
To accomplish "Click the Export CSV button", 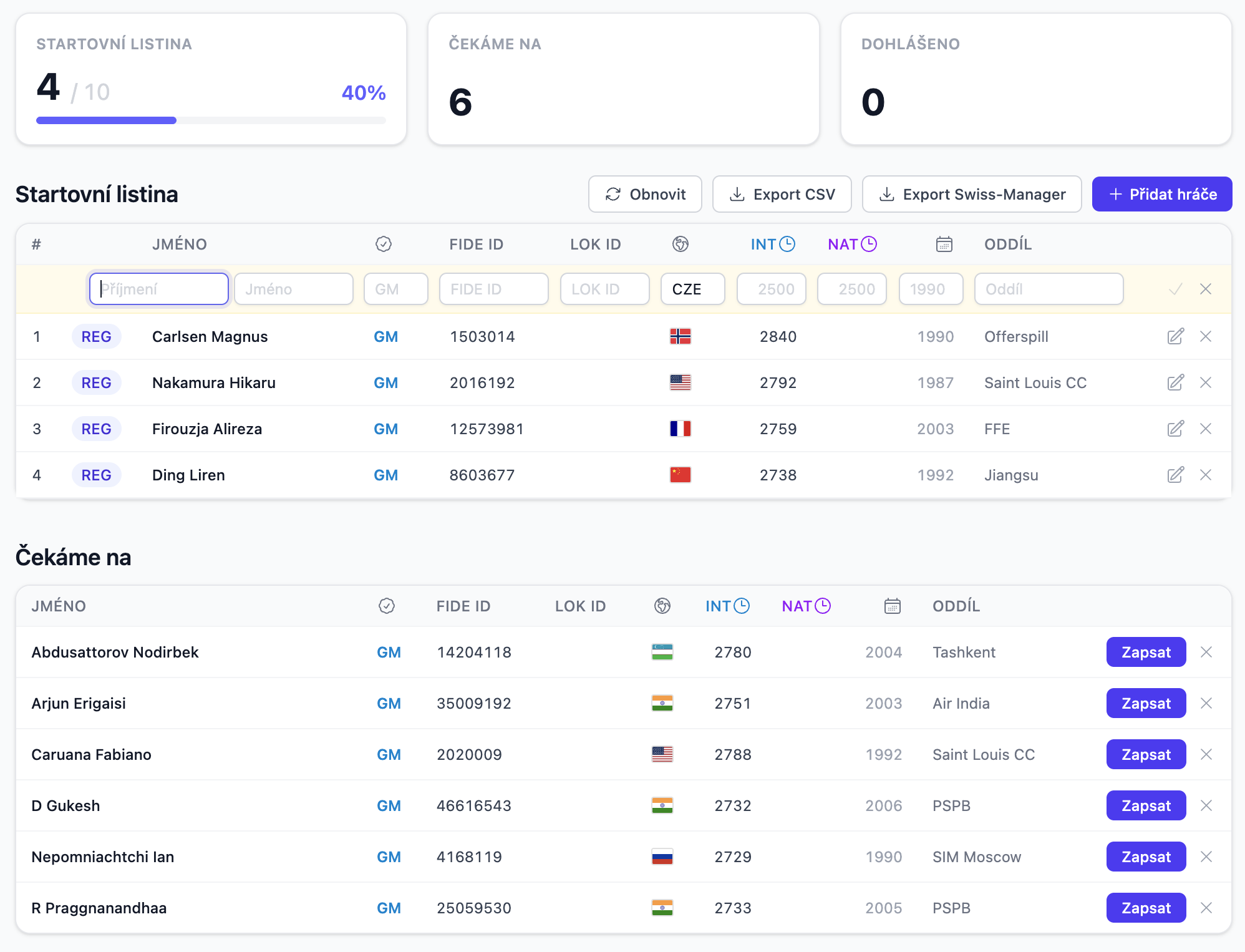I will coord(782,194).
